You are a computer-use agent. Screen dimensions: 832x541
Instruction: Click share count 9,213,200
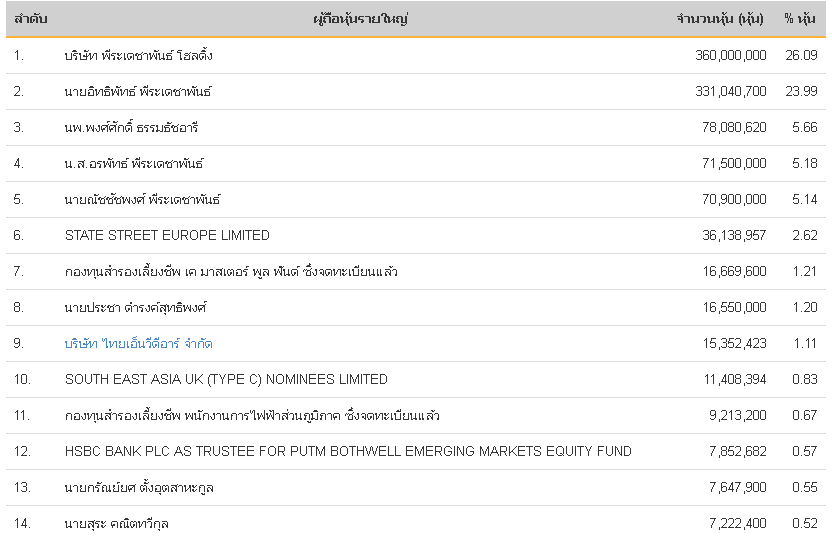[x=738, y=415]
